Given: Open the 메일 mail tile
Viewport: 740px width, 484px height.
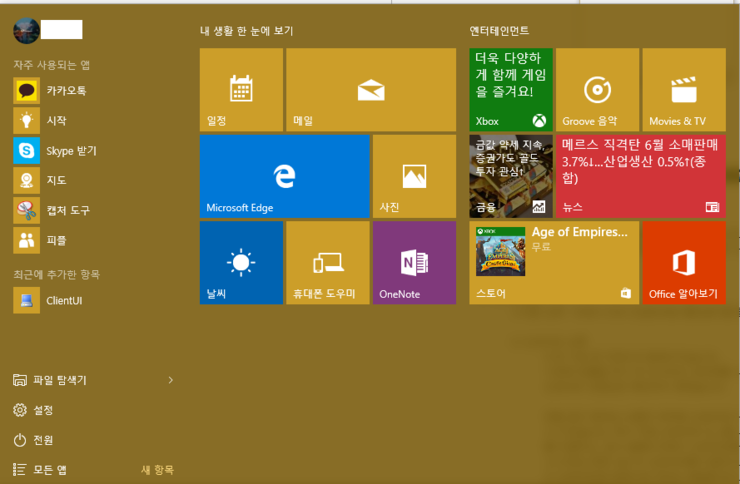Looking at the screenshot, I should 371,90.
